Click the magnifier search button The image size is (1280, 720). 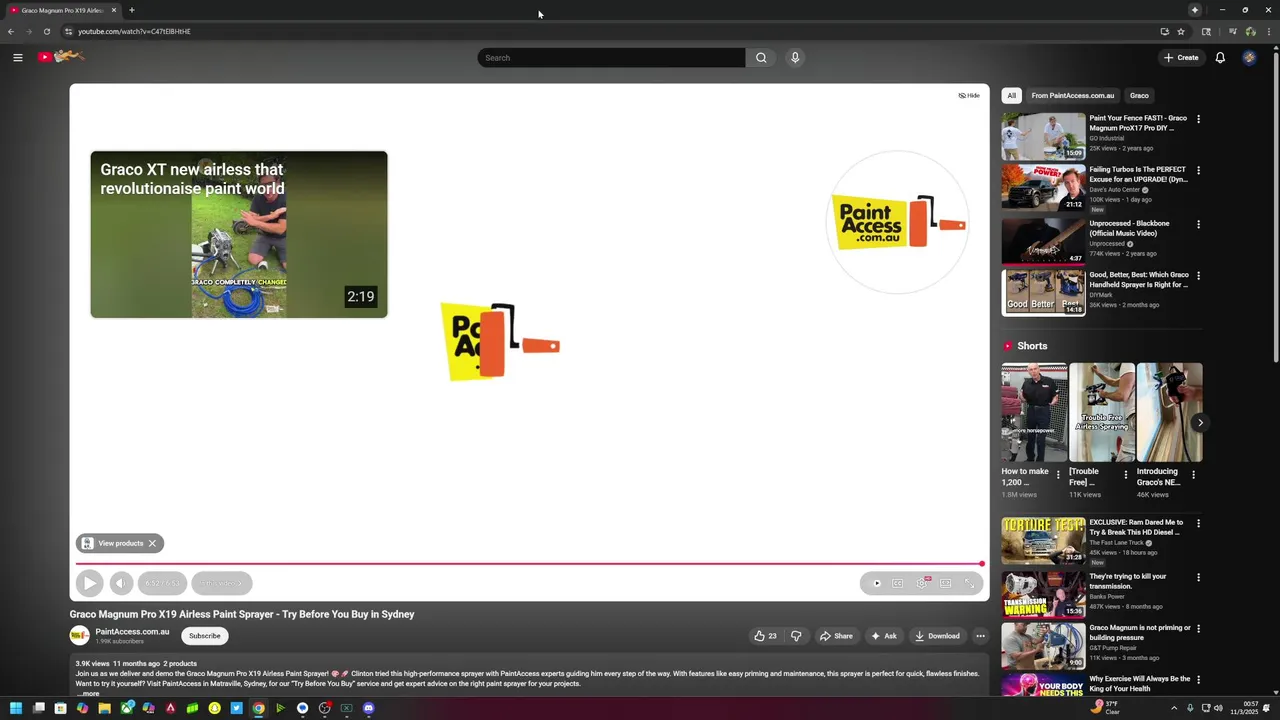pos(761,58)
